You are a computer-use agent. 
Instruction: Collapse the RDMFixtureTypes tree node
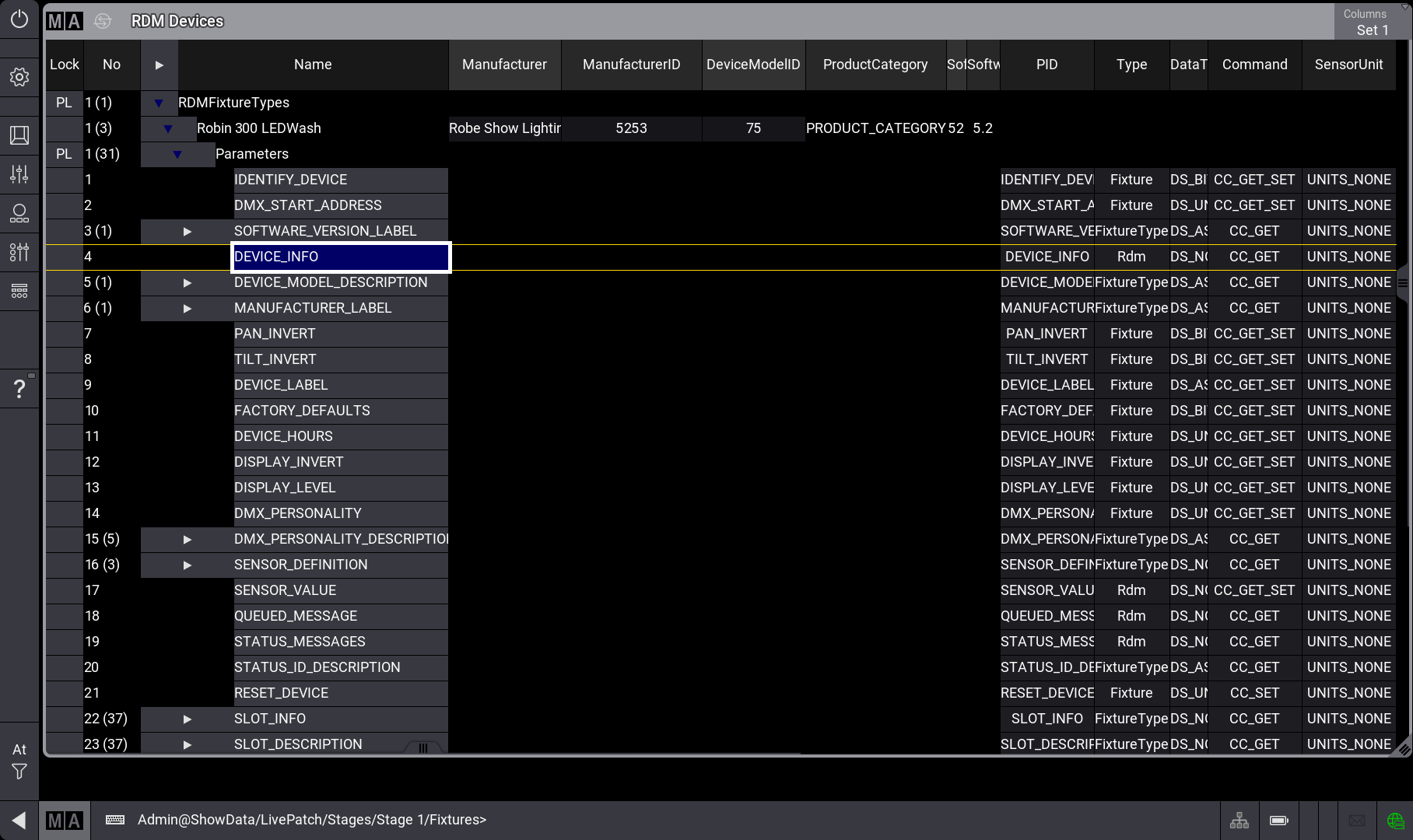tap(159, 103)
